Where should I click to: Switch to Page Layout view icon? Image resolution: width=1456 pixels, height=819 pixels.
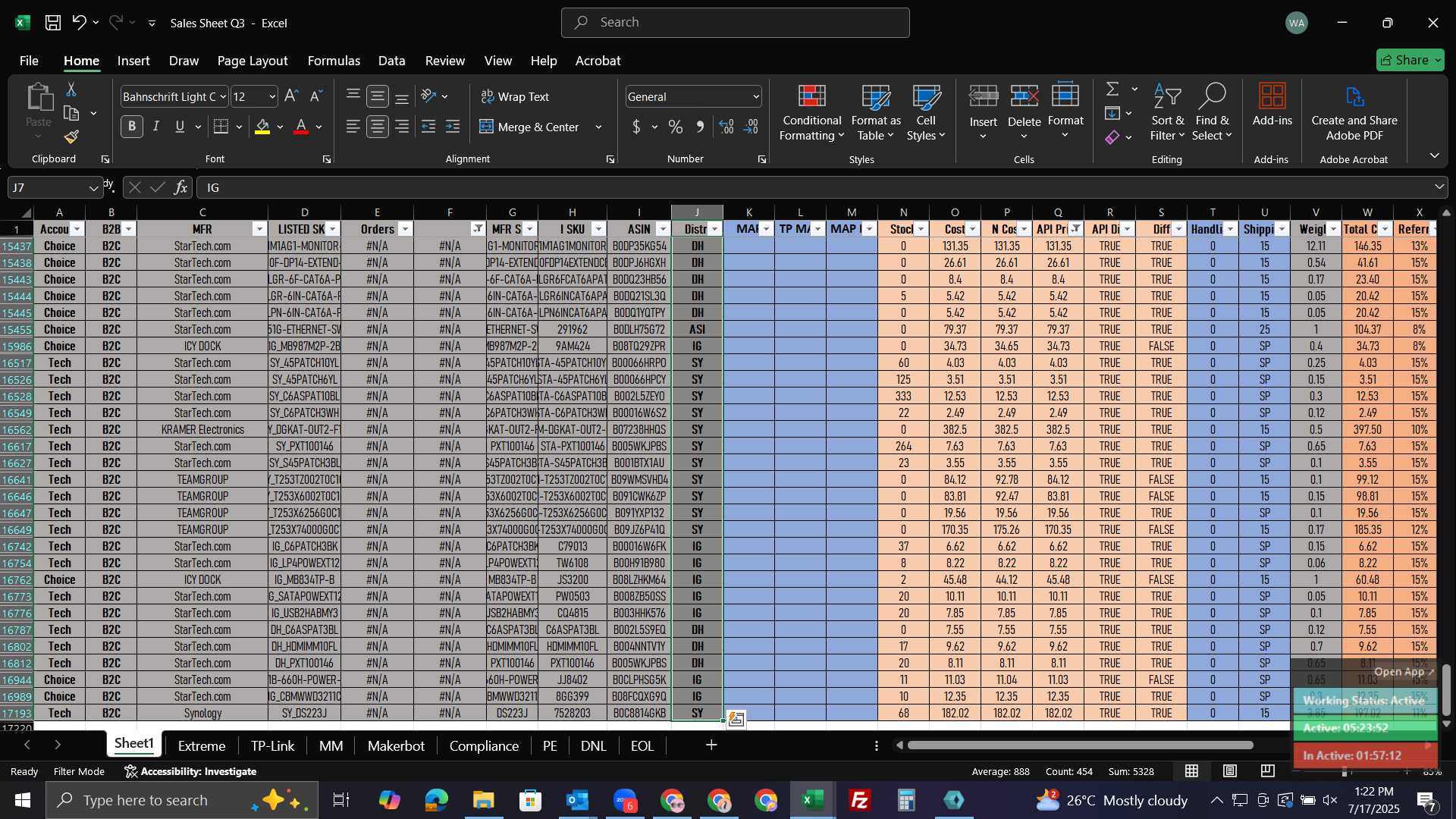click(x=1230, y=771)
